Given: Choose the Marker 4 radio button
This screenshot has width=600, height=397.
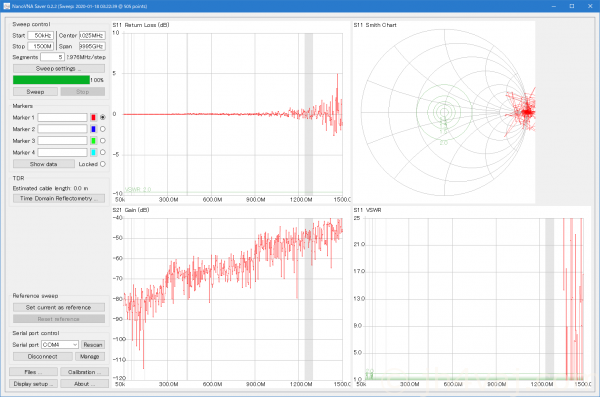Looking at the screenshot, I should tap(103, 152).
